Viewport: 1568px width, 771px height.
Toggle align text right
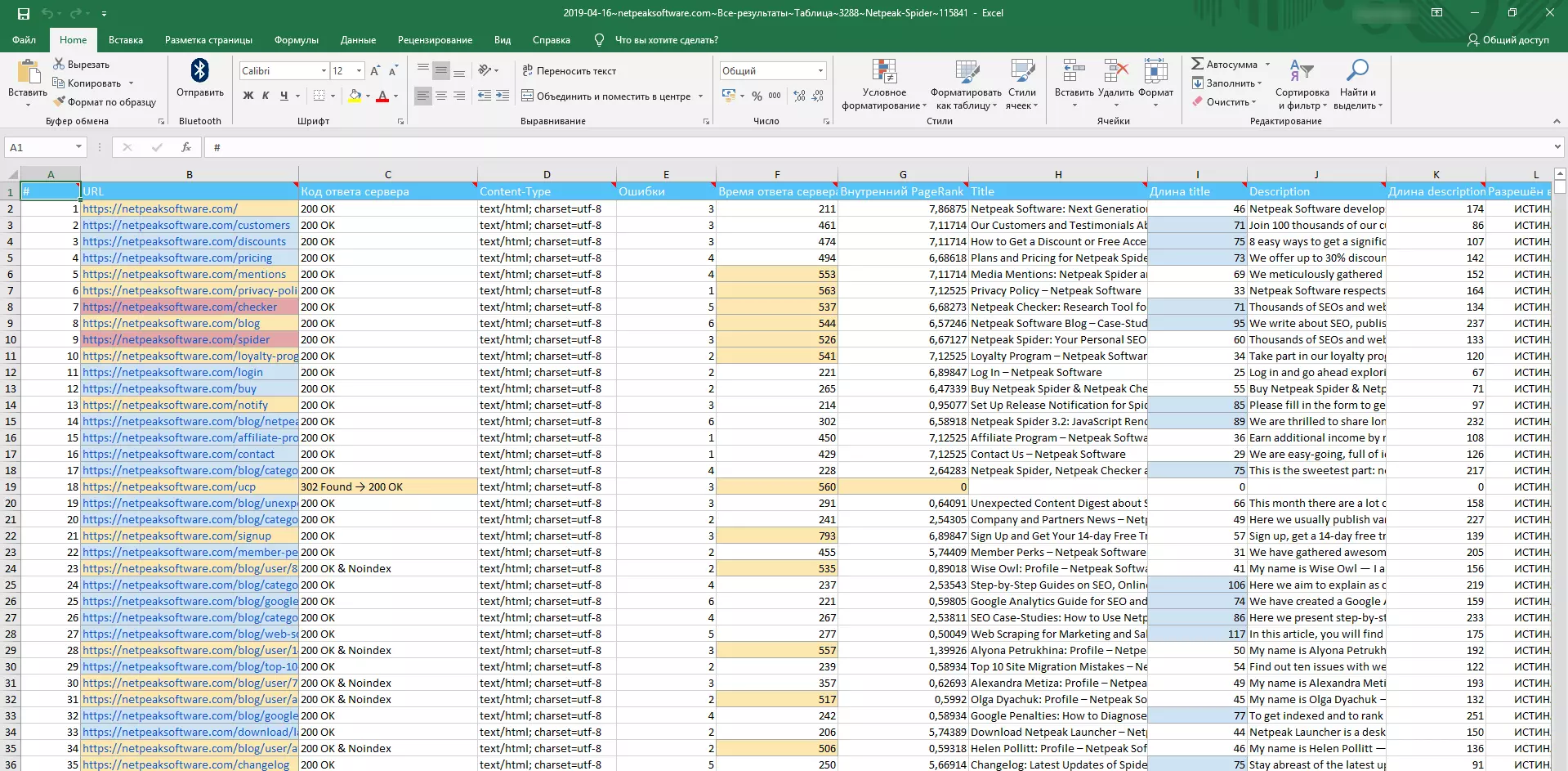click(459, 96)
